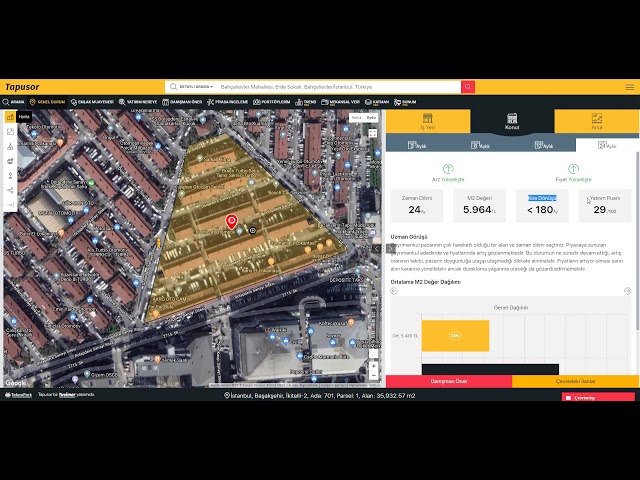Open the Yatırım Nereye menu item

(138, 102)
